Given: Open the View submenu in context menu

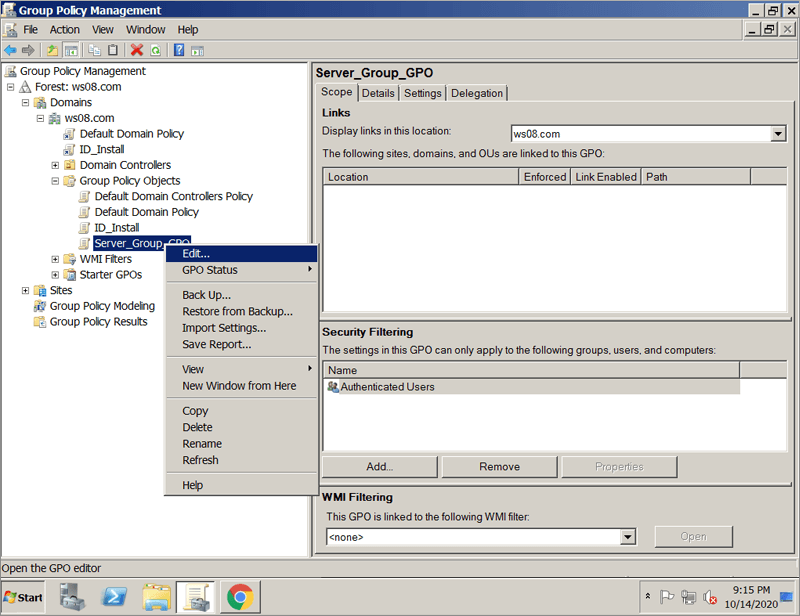Looking at the screenshot, I should (x=241, y=369).
